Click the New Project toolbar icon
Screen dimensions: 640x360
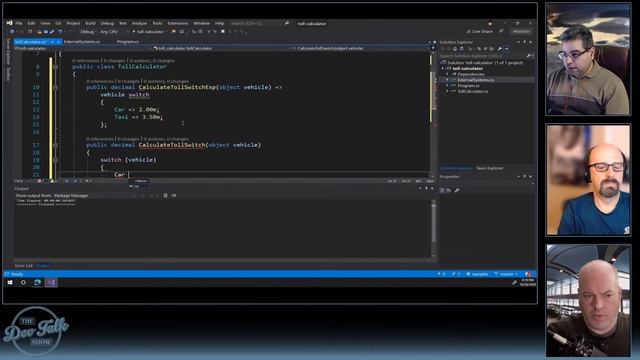click(x=30, y=31)
